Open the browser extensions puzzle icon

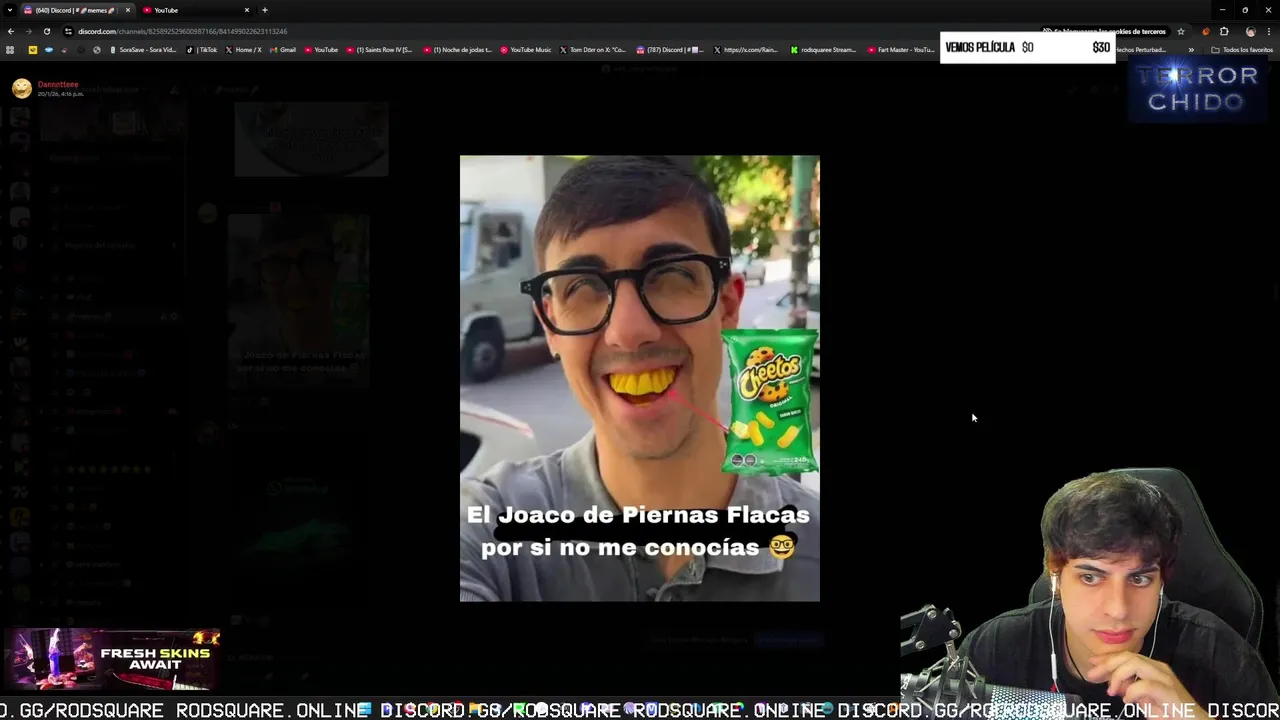point(1224,31)
